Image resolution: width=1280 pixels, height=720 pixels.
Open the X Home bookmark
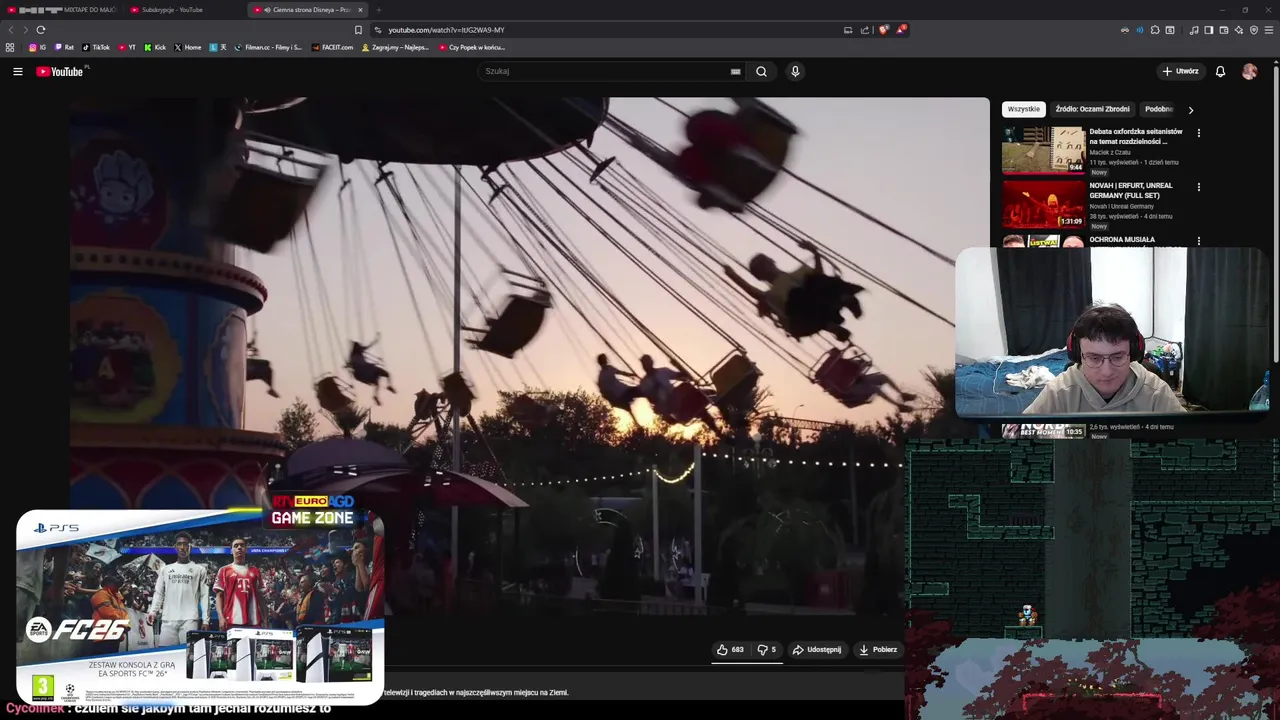[x=188, y=47]
